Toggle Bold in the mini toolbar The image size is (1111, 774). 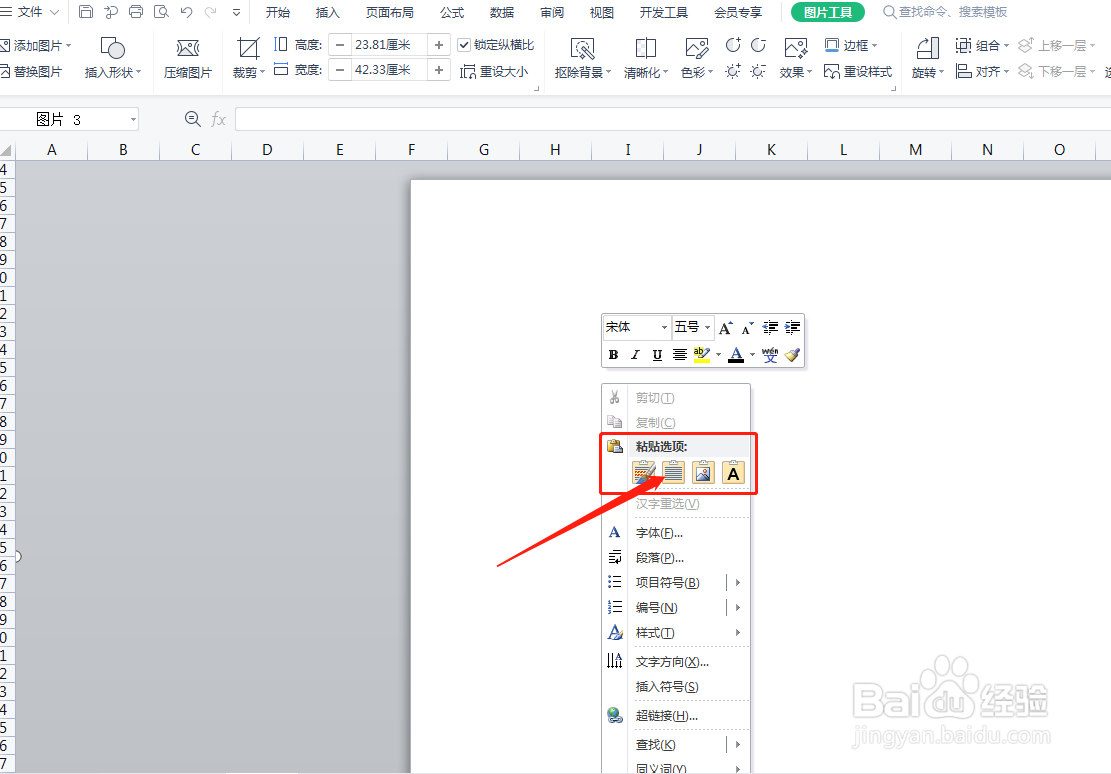[614, 354]
